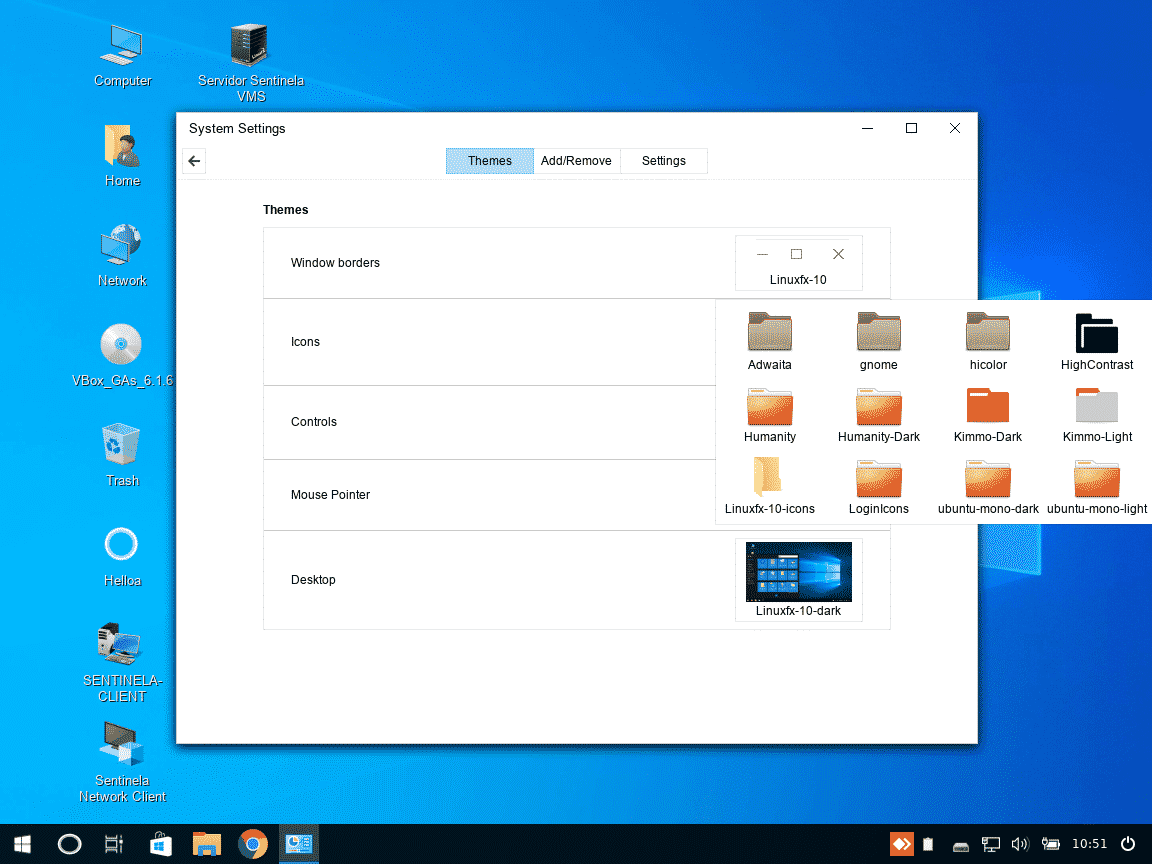The image size is (1152, 864).
Task: Click the power button in the taskbar
Action: click(x=1128, y=844)
